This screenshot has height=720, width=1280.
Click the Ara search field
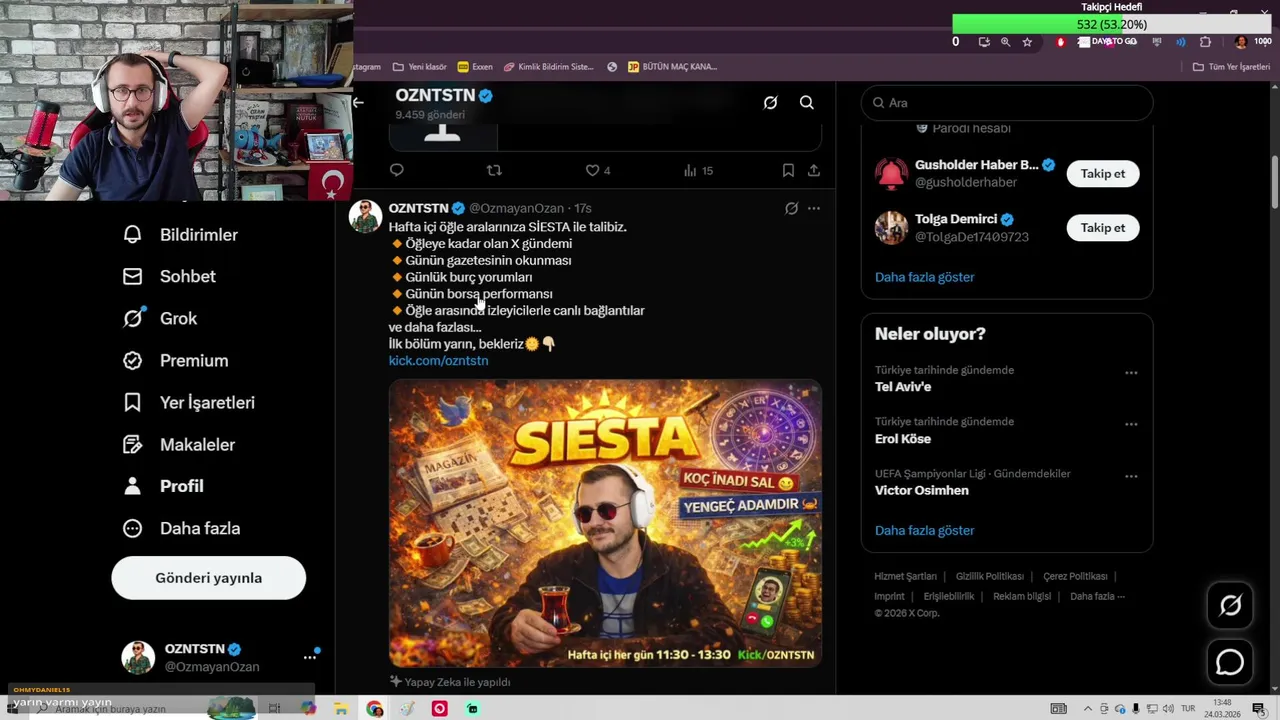[x=1007, y=103]
